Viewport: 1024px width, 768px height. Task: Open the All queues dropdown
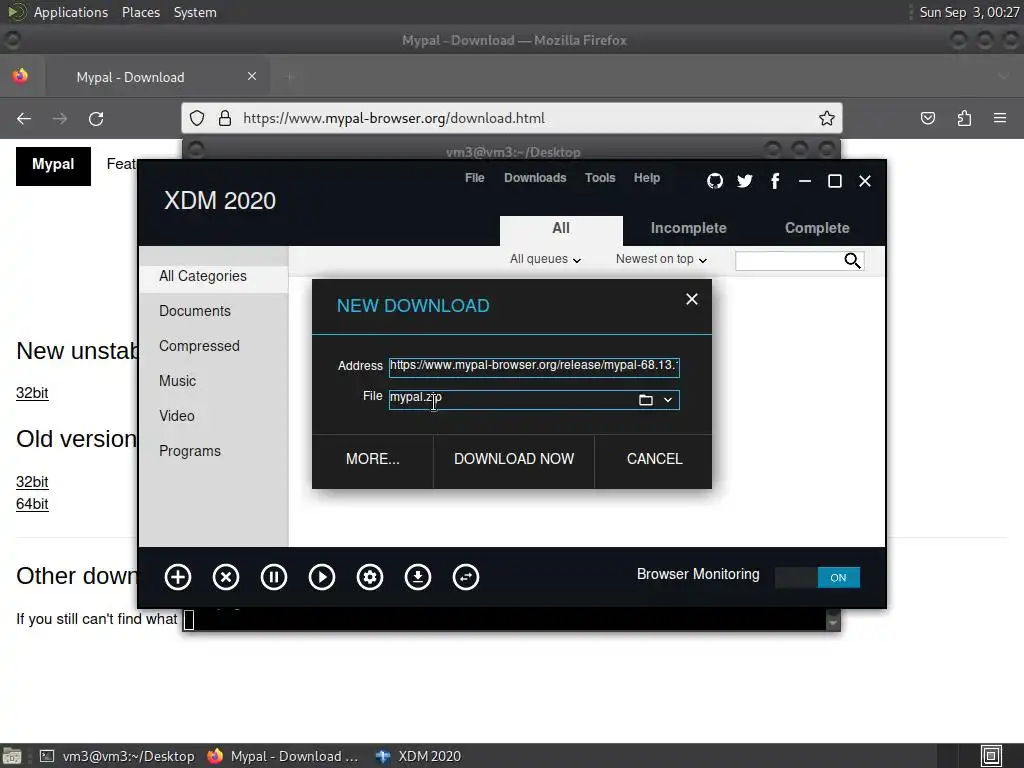click(545, 259)
